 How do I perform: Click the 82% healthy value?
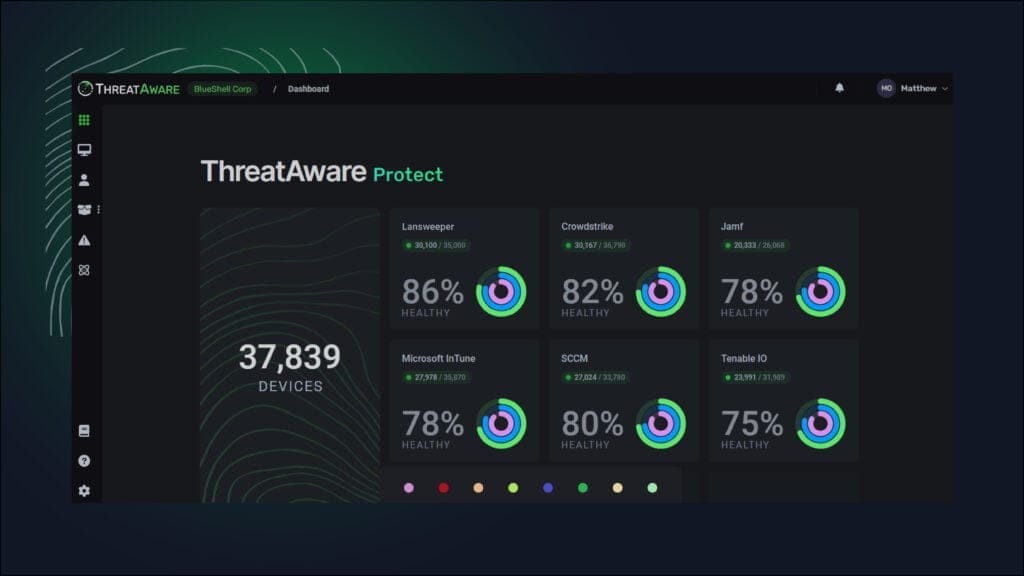click(592, 291)
